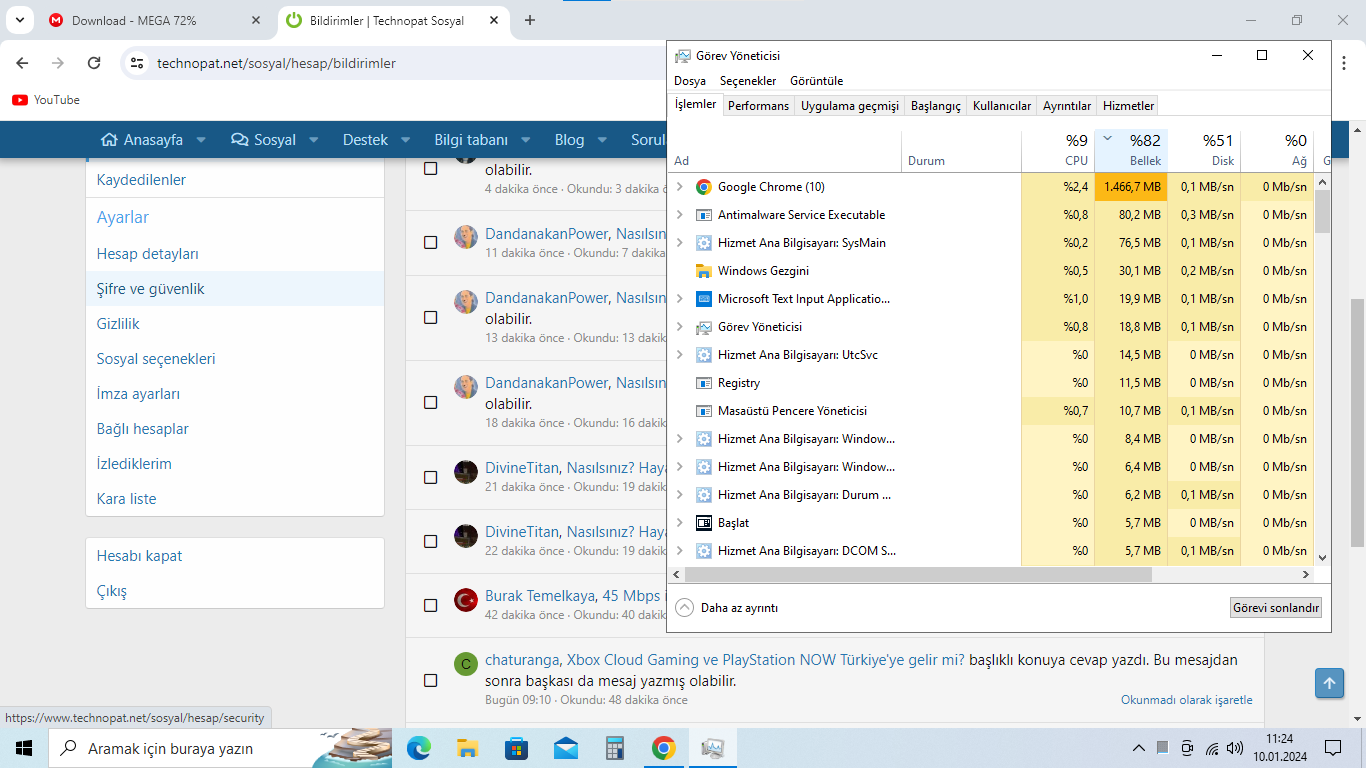The height and width of the screenshot is (768, 1366).
Task: Expand the Hizmet Ana Bilgisayarı: UtcSvc row
Action: [x=680, y=355]
